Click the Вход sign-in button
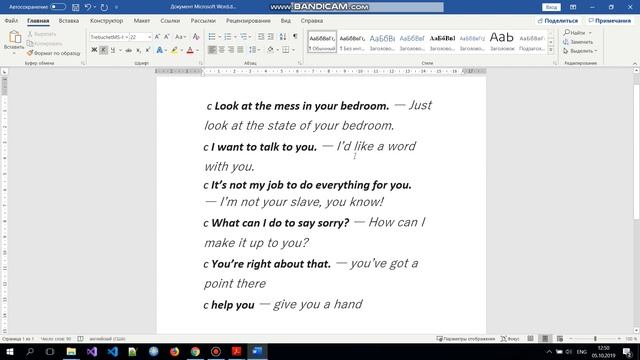Image resolution: width=640 pixels, height=360 pixels. (551, 7)
